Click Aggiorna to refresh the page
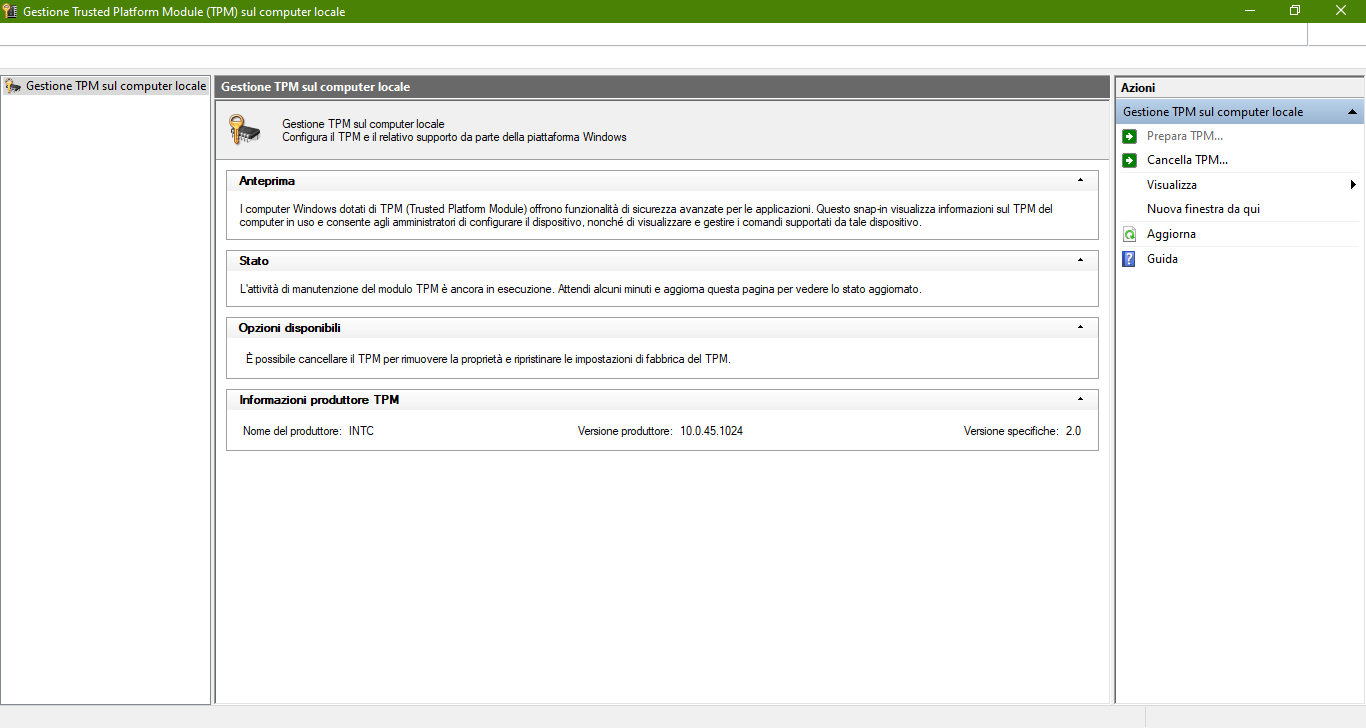This screenshot has height=728, width=1366. (x=1171, y=234)
